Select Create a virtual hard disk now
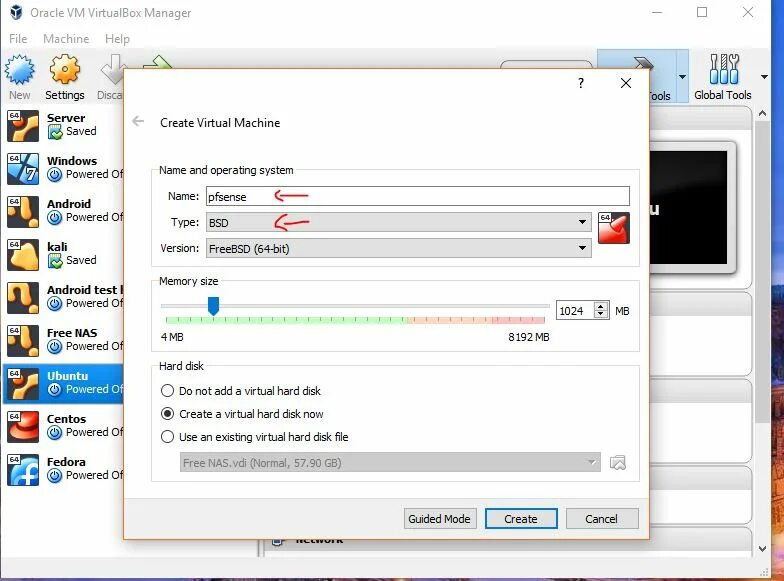 click(x=168, y=414)
